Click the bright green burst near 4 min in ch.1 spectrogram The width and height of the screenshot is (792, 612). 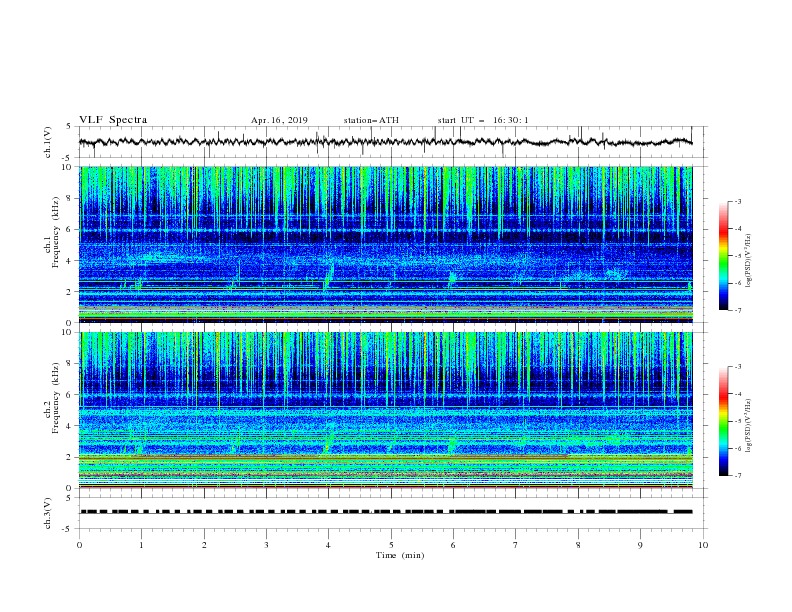click(x=328, y=278)
